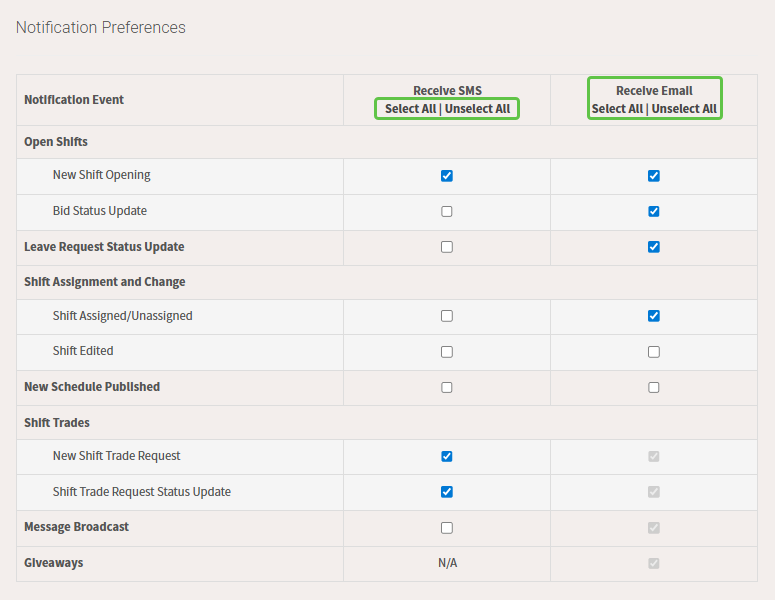
Task: Check SMS for New Schedule Published
Action: coord(447,387)
